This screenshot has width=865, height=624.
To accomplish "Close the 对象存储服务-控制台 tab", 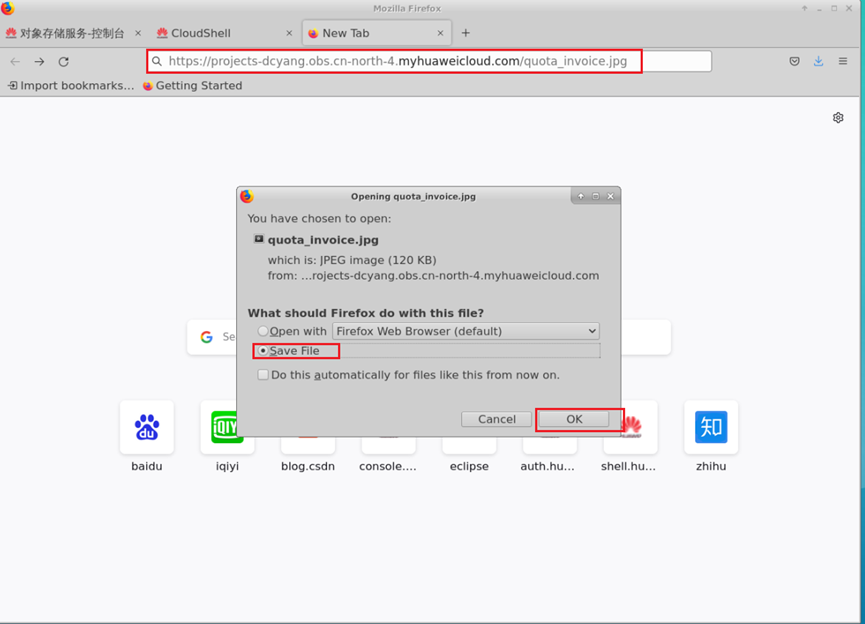I will [138, 33].
